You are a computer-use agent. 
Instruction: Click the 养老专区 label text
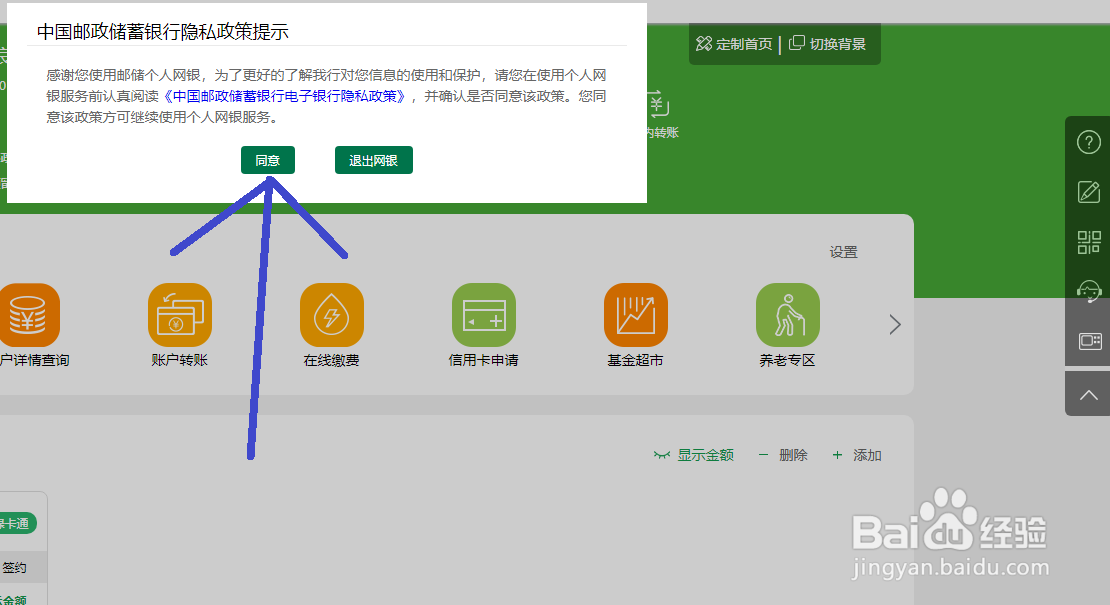[787, 360]
